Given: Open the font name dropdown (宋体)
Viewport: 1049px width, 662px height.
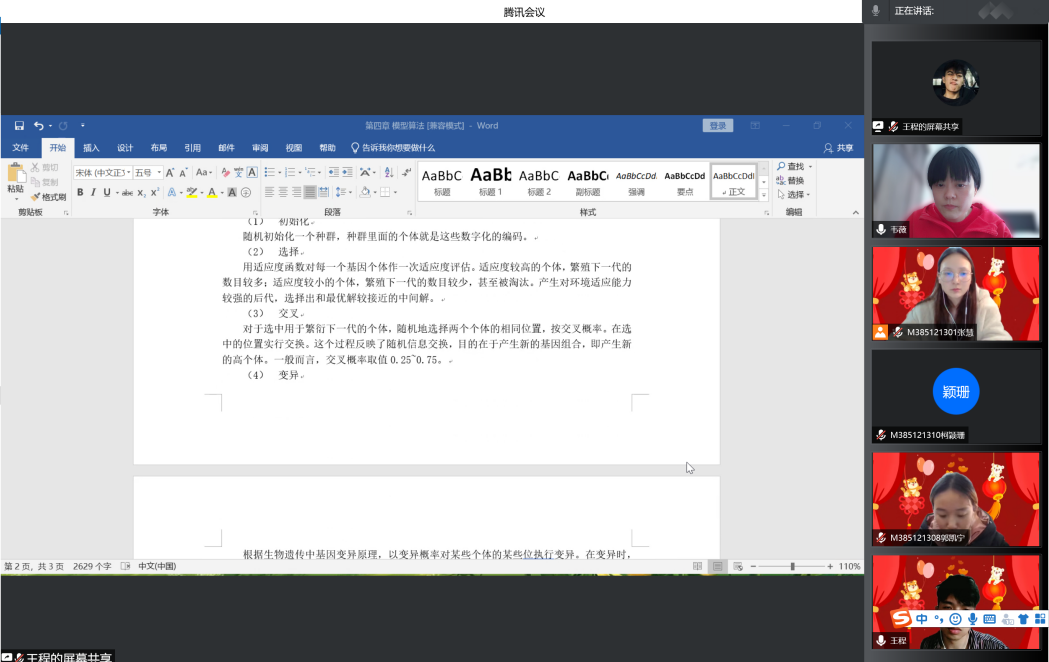Looking at the screenshot, I should (101, 172).
